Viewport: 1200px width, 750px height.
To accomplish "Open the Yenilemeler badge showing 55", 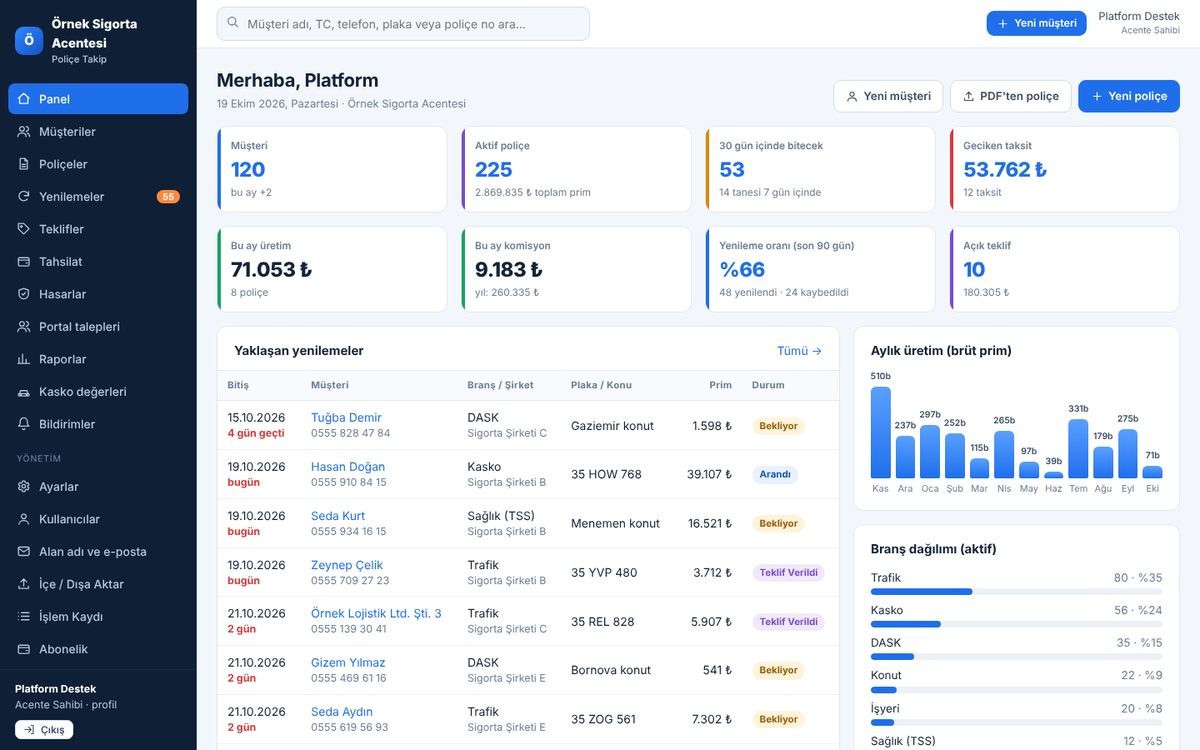I will coord(168,197).
